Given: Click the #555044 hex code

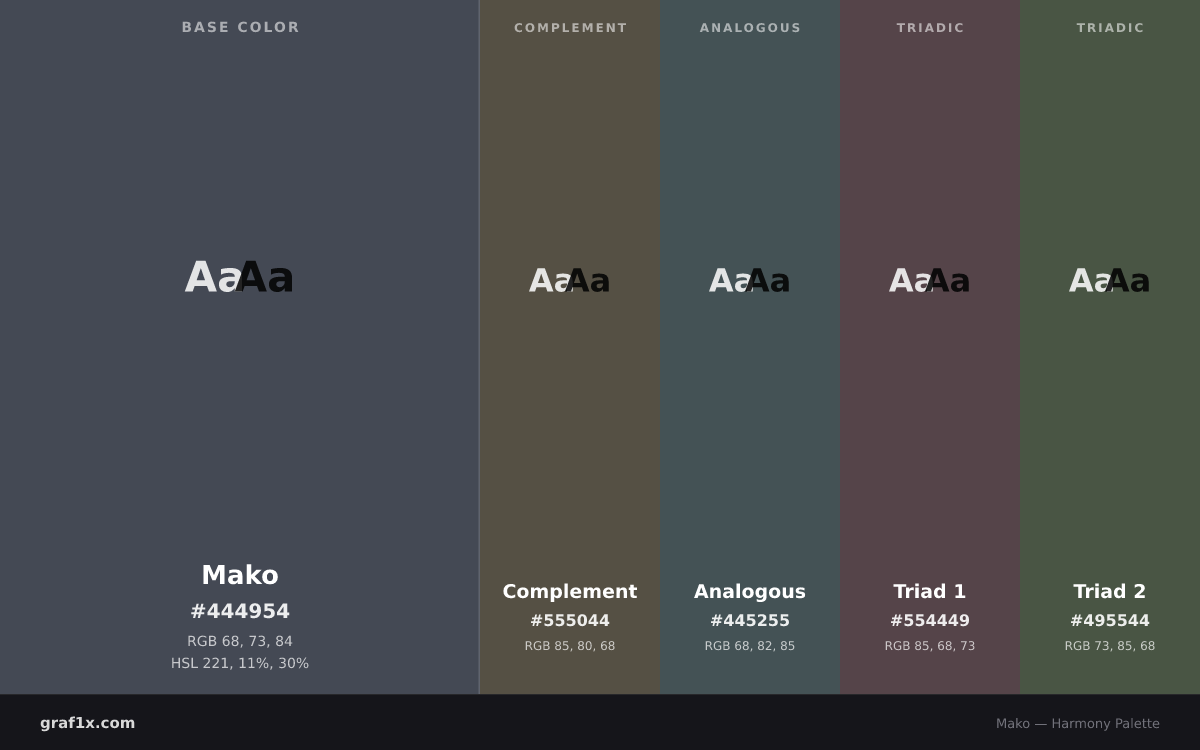Looking at the screenshot, I should tap(570, 621).
